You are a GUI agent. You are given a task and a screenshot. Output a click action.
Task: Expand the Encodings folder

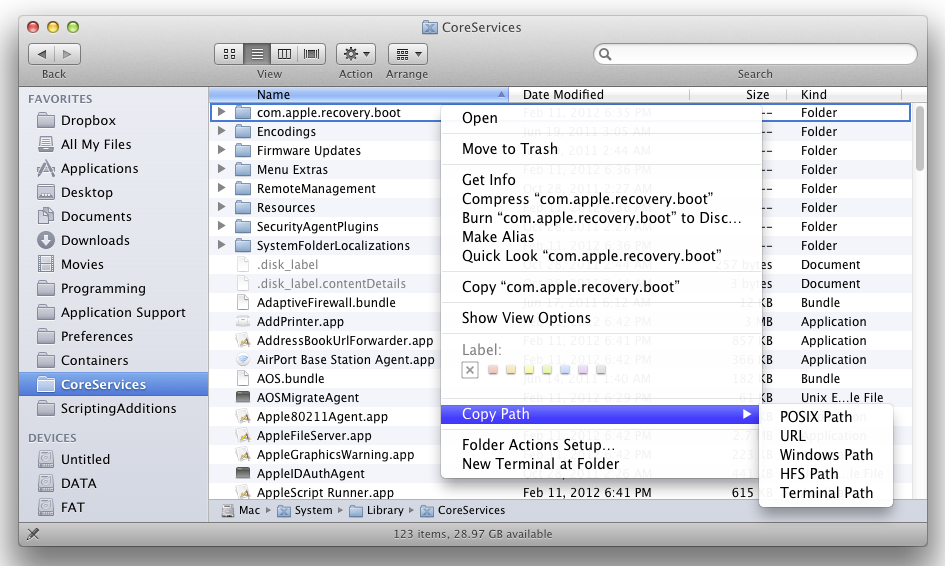[x=221, y=131]
